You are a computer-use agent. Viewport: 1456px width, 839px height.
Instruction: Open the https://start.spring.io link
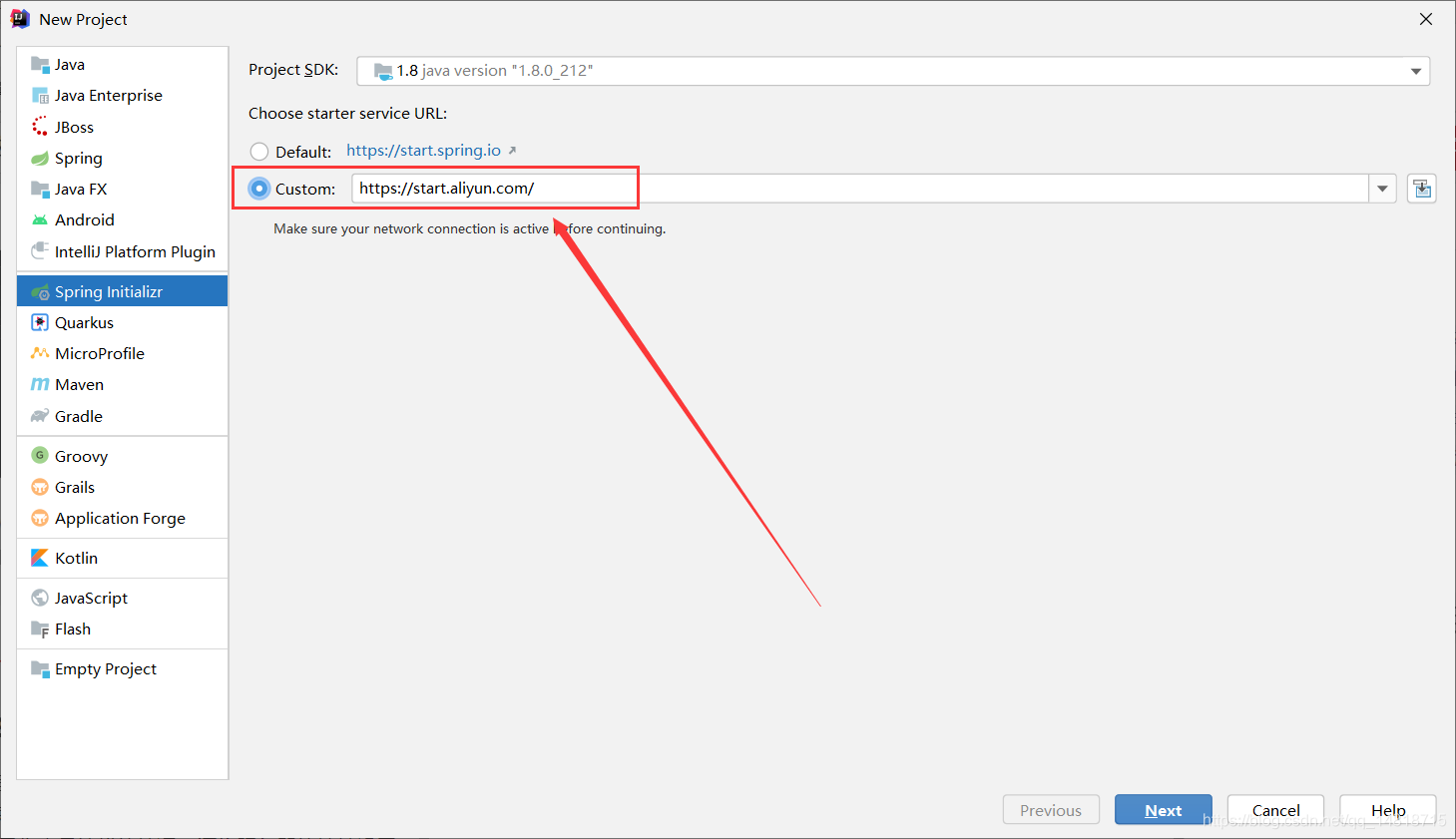pyautogui.click(x=424, y=151)
